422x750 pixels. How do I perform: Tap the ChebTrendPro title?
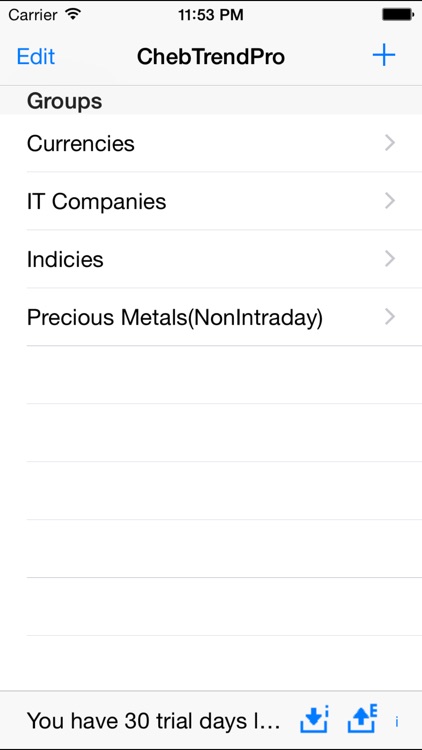(x=211, y=57)
